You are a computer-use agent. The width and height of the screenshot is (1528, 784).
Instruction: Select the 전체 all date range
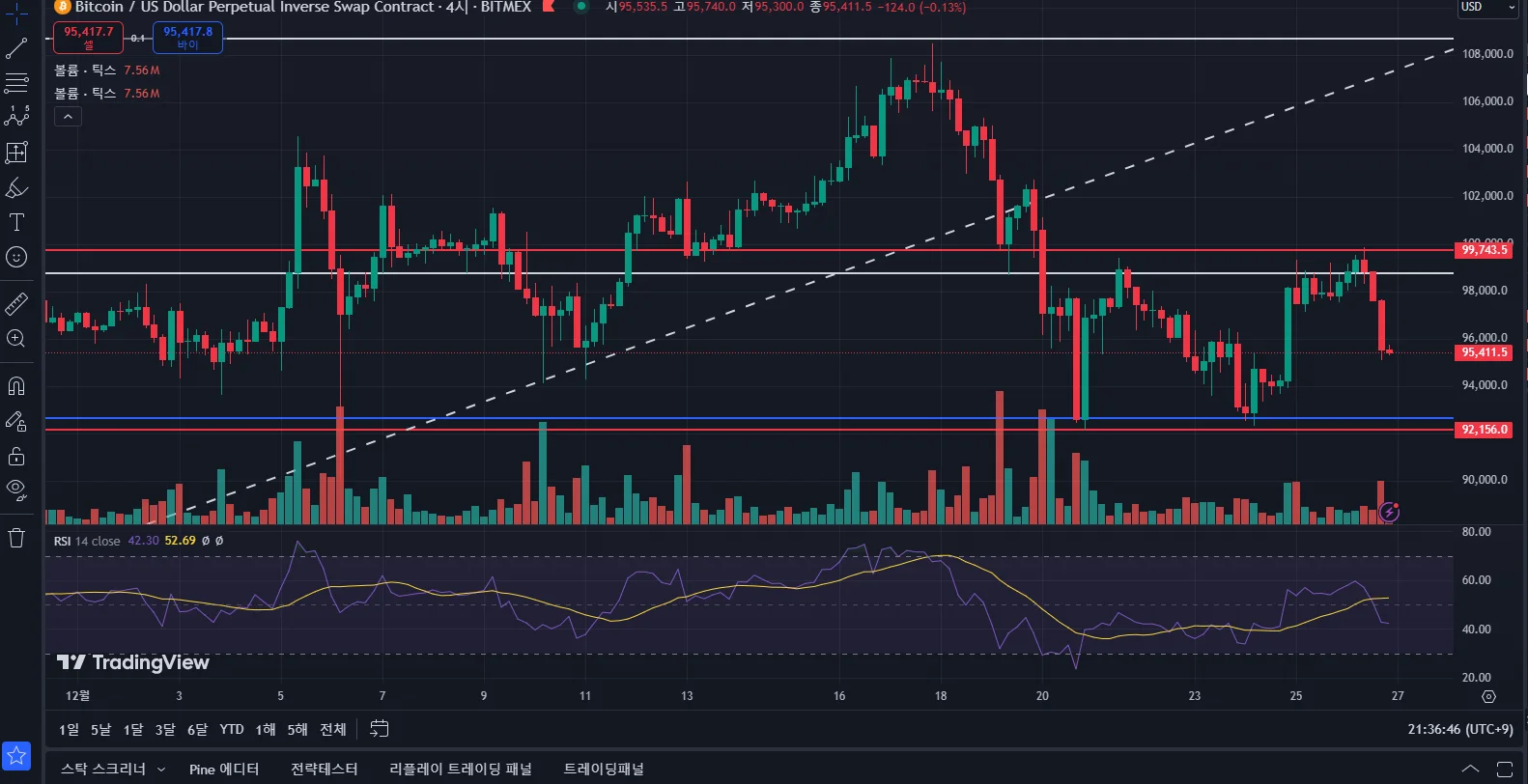click(x=333, y=729)
